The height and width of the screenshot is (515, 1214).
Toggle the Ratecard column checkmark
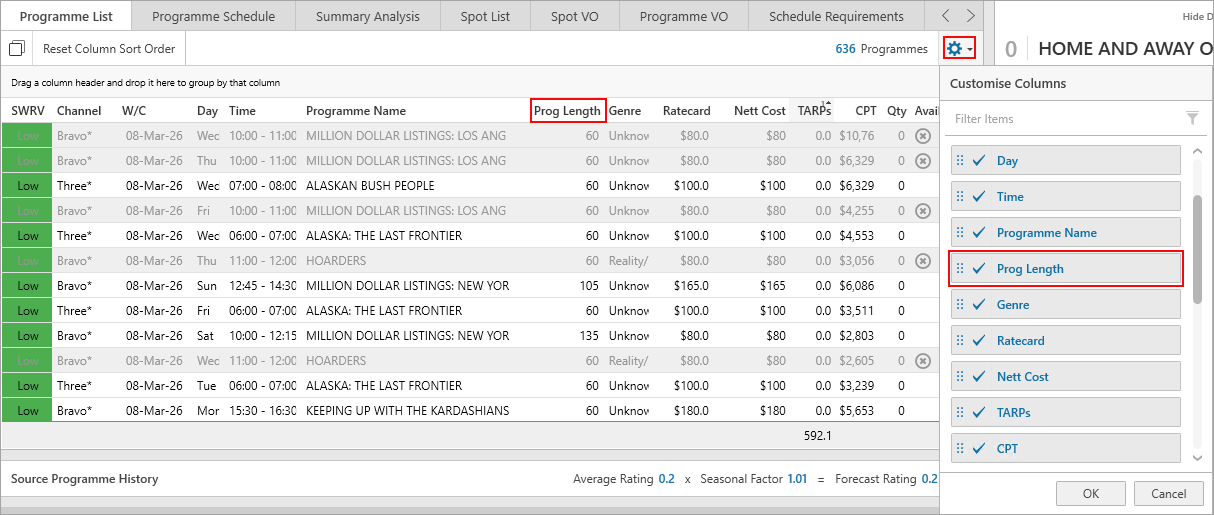pyautogui.click(x=979, y=341)
